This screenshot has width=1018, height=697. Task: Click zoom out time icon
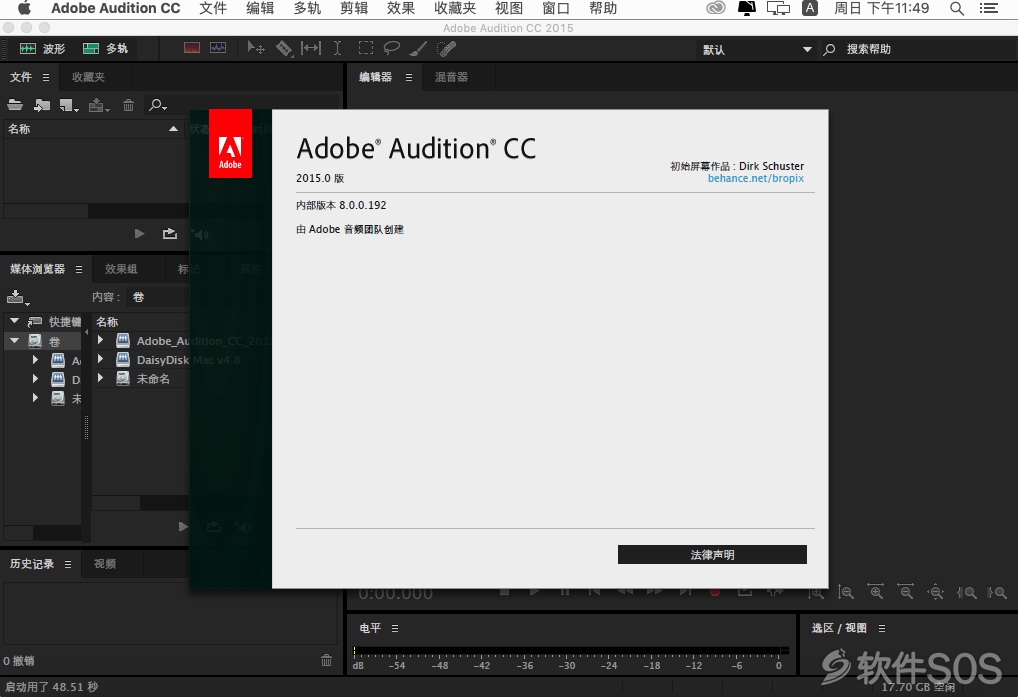click(906, 592)
